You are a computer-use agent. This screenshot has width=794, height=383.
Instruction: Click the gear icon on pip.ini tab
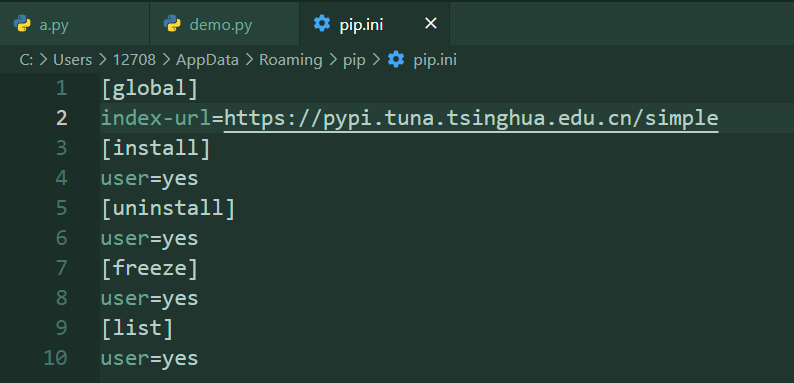pos(322,24)
